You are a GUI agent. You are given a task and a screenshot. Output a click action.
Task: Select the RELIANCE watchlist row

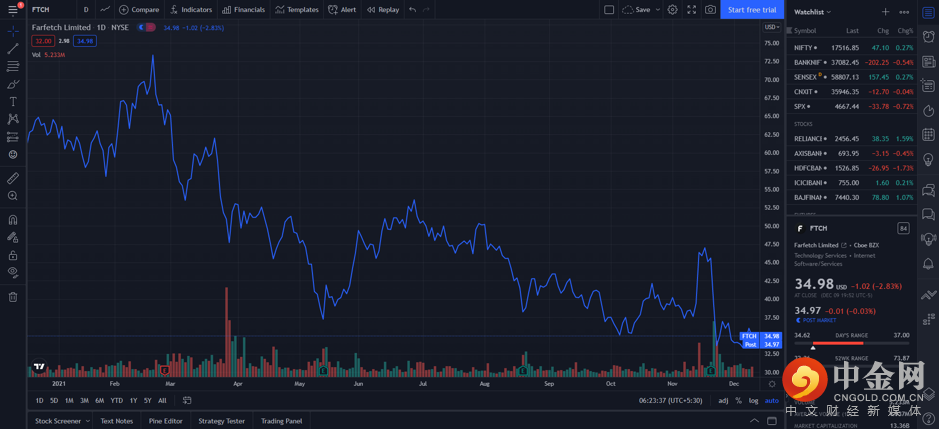point(853,138)
